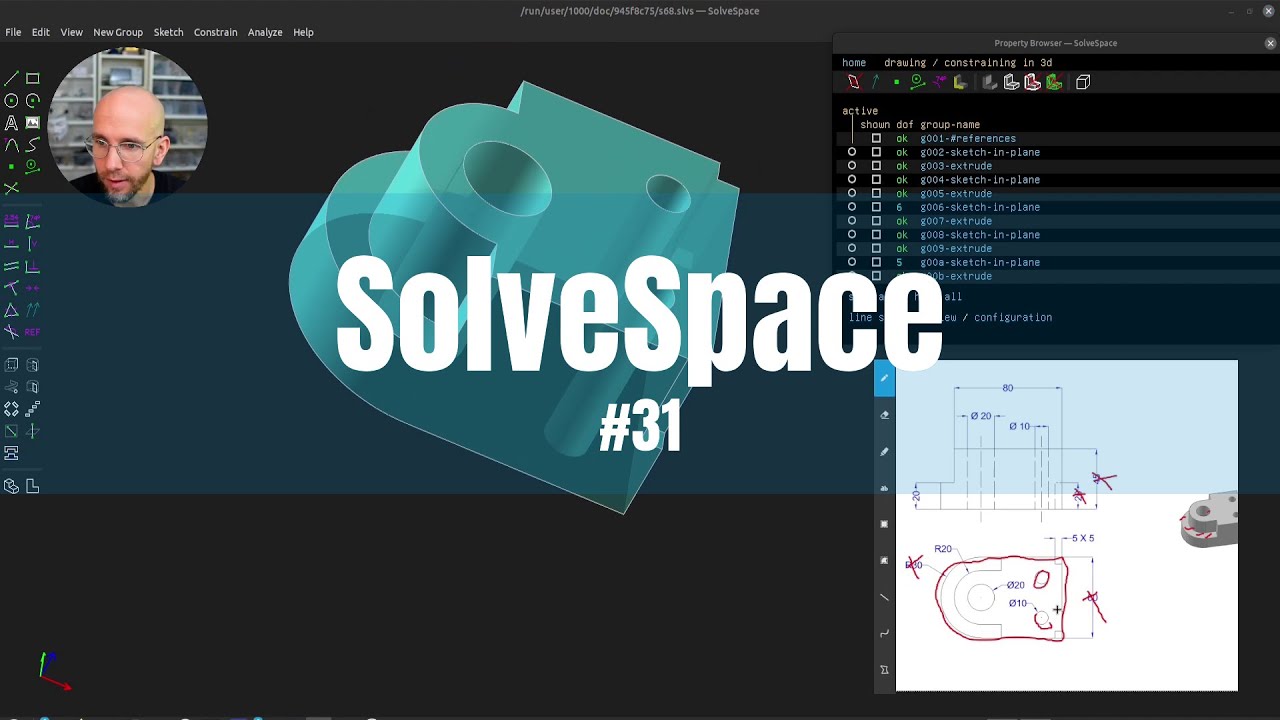Open the g008-sketch-in-plane group link

[980, 235]
